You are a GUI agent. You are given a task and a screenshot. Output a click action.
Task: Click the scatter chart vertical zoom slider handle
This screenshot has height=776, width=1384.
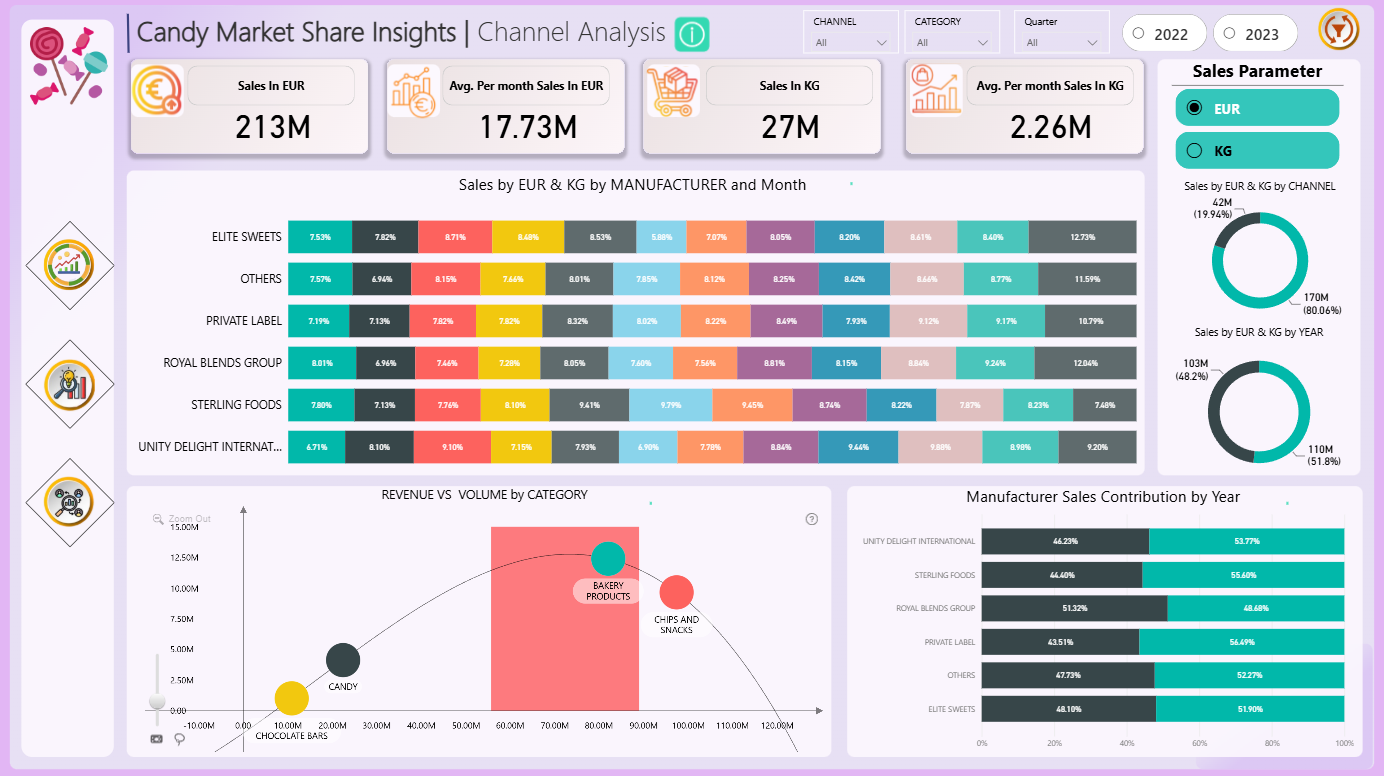point(156,701)
